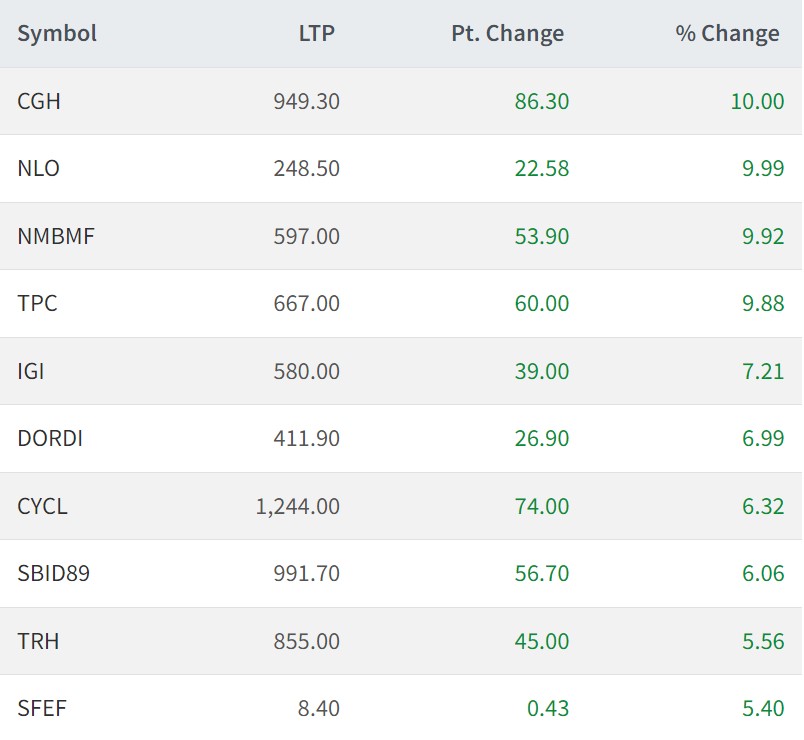The image size is (804, 740).
Task: Select the DORDI symbol
Action: [50, 438]
